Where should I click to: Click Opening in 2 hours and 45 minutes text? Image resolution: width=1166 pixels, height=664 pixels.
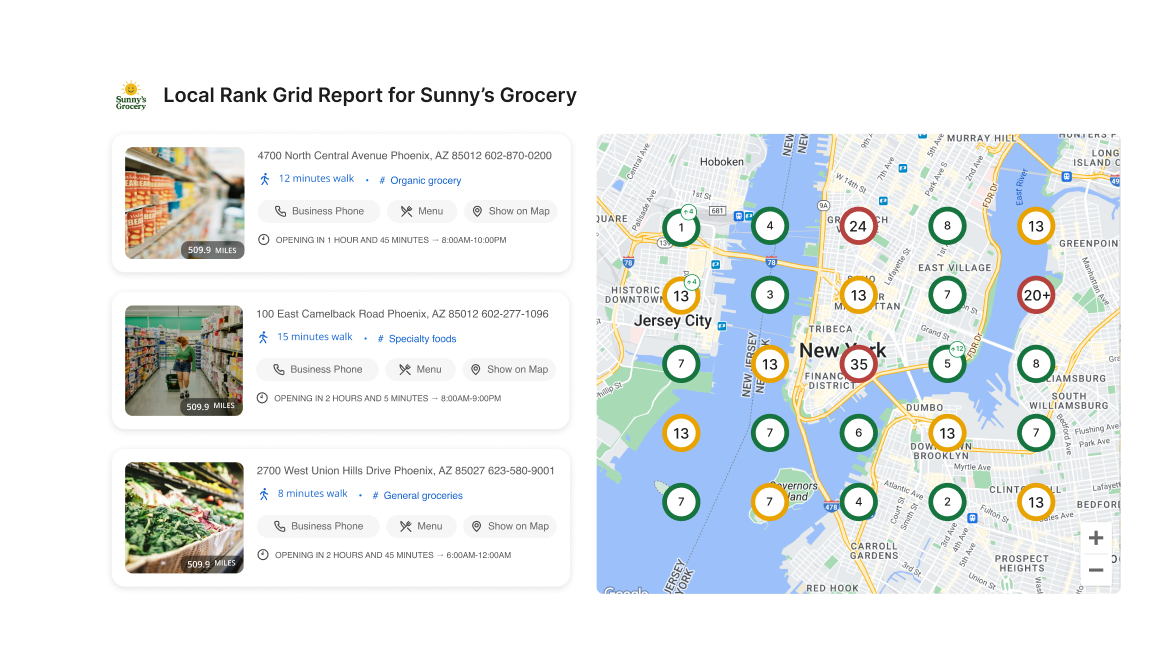pyautogui.click(x=393, y=555)
